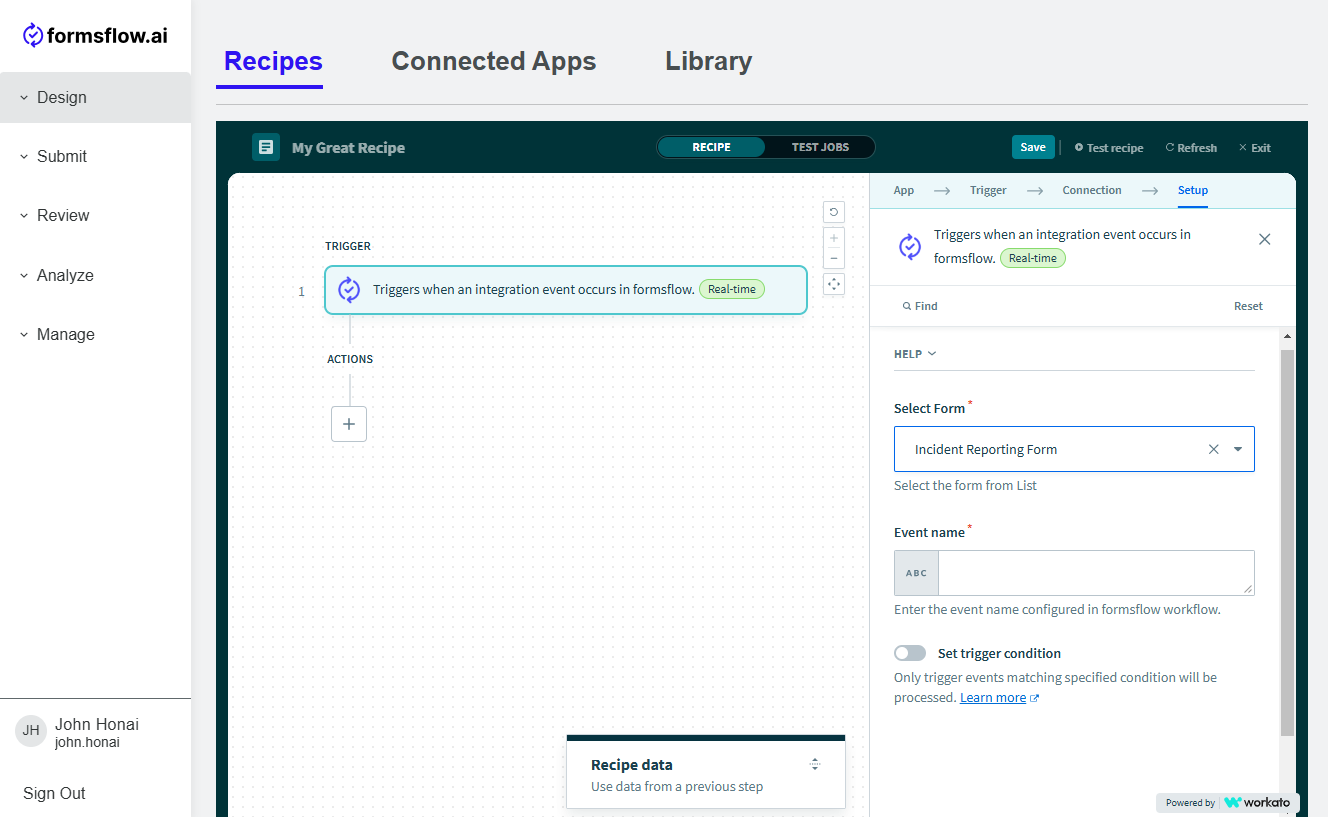Click the formsflow.ai logo
The image size is (1328, 817).
tap(95, 36)
